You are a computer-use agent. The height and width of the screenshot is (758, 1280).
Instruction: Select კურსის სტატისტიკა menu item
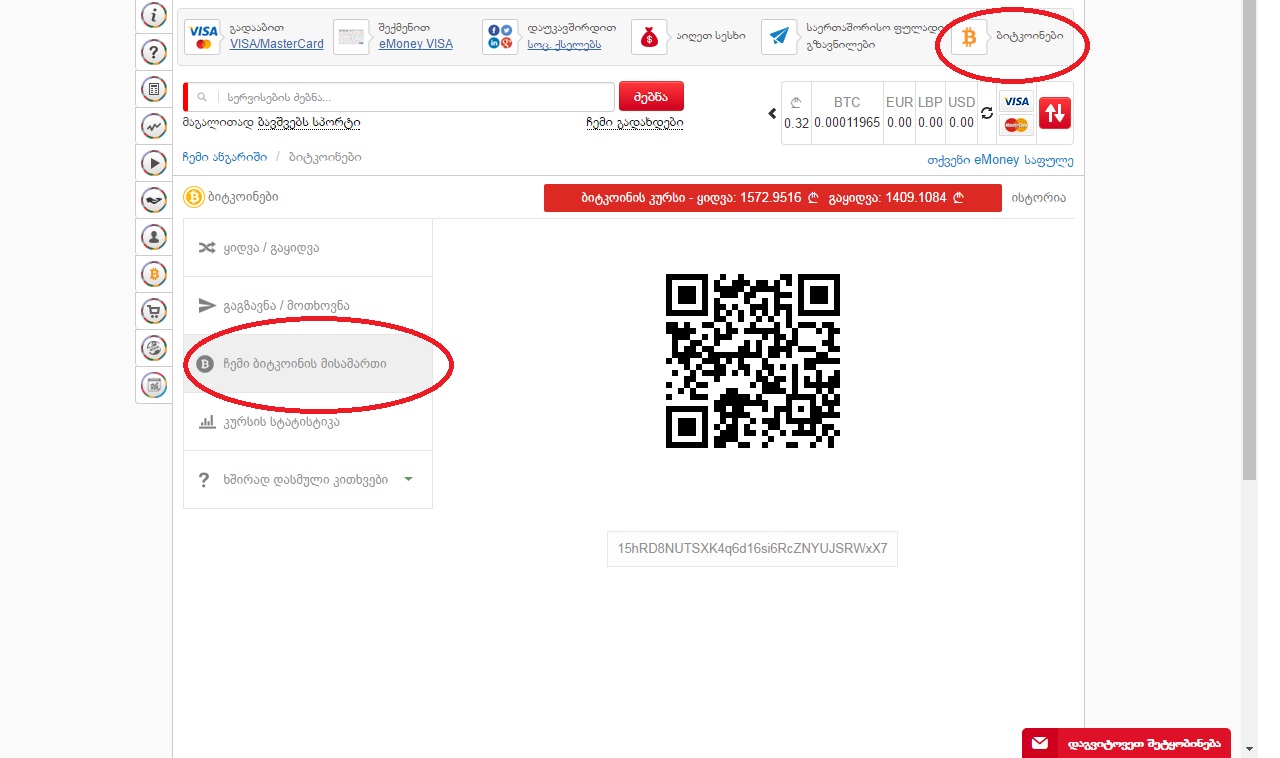(308, 422)
